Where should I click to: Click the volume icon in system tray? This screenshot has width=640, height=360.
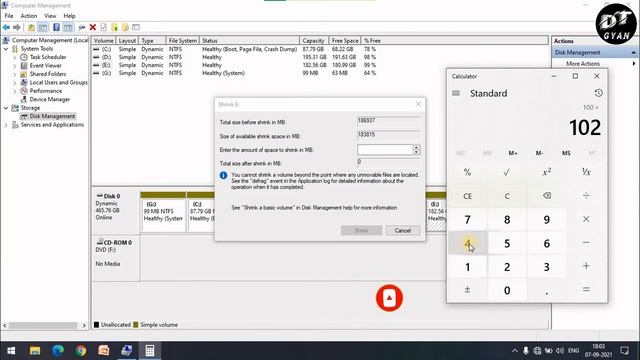pyautogui.click(x=560, y=351)
